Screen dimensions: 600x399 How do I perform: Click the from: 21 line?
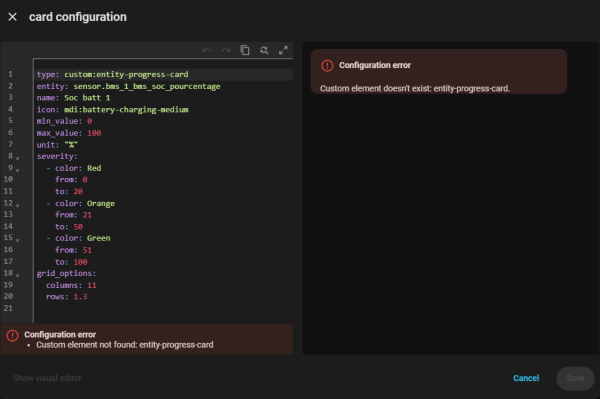coord(73,215)
